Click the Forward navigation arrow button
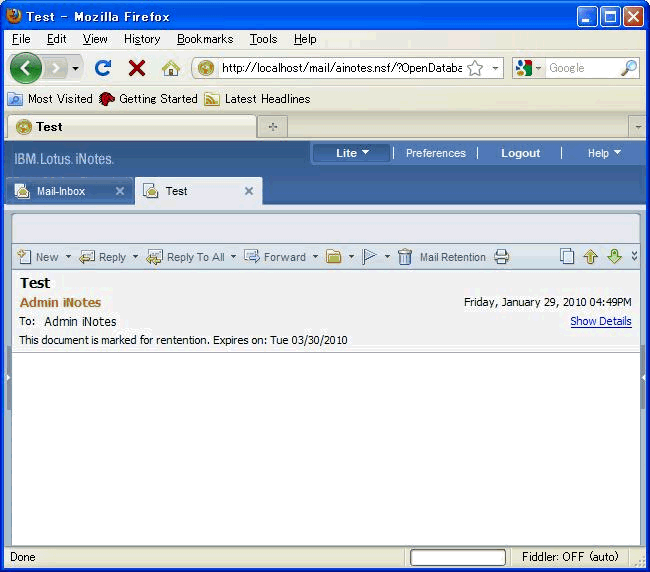The width and height of the screenshot is (650, 572). [56, 68]
